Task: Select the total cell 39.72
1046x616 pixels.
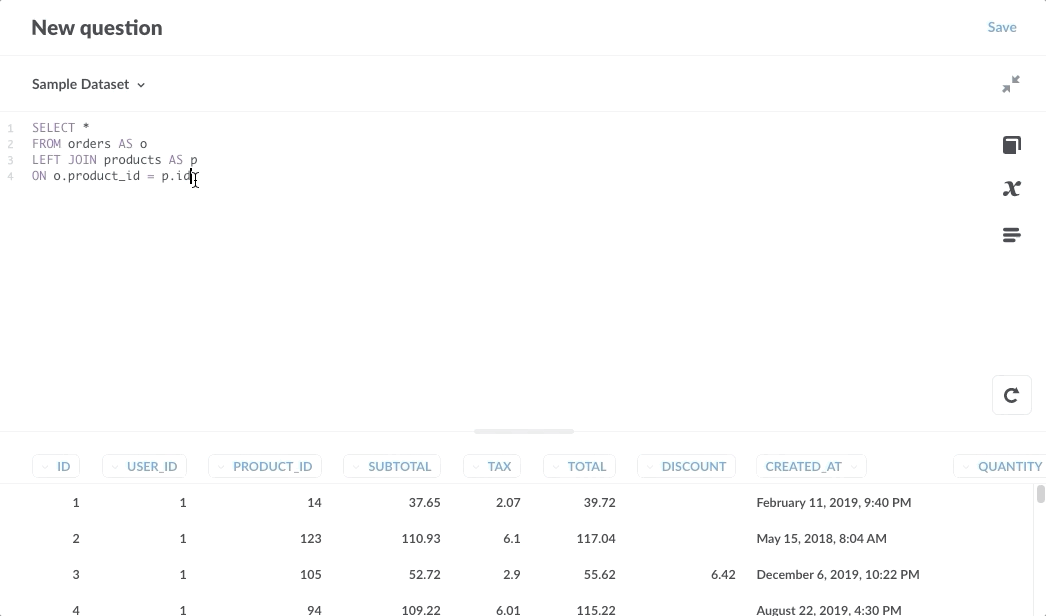Action: (599, 503)
